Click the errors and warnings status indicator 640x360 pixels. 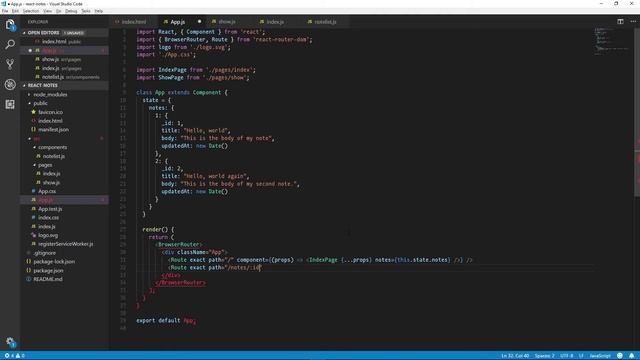[14, 356]
